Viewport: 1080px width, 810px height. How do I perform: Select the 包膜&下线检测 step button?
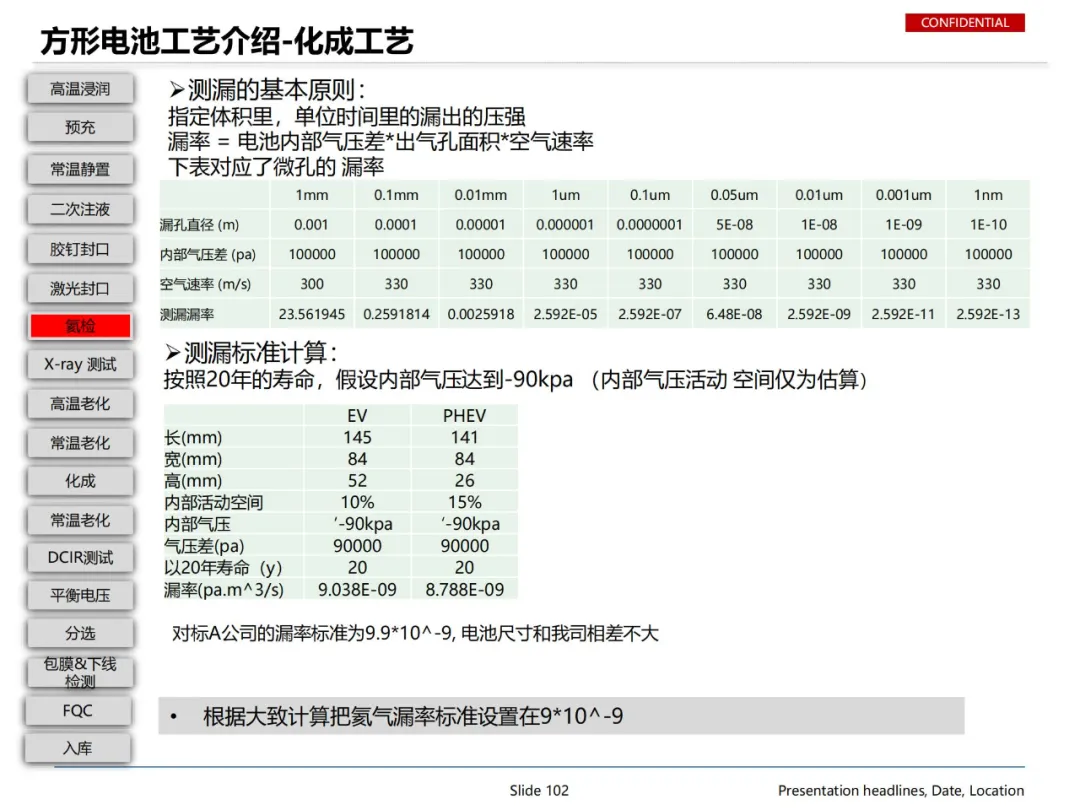tap(80, 673)
